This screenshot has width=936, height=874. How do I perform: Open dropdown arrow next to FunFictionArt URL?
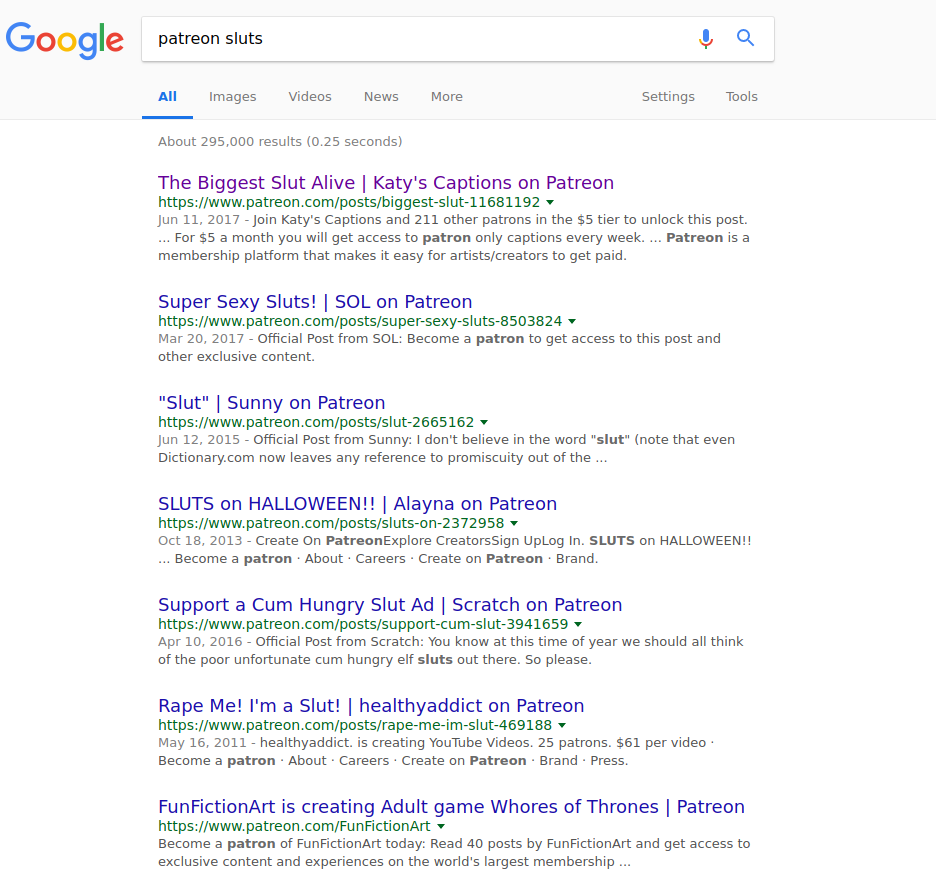pos(441,827)
